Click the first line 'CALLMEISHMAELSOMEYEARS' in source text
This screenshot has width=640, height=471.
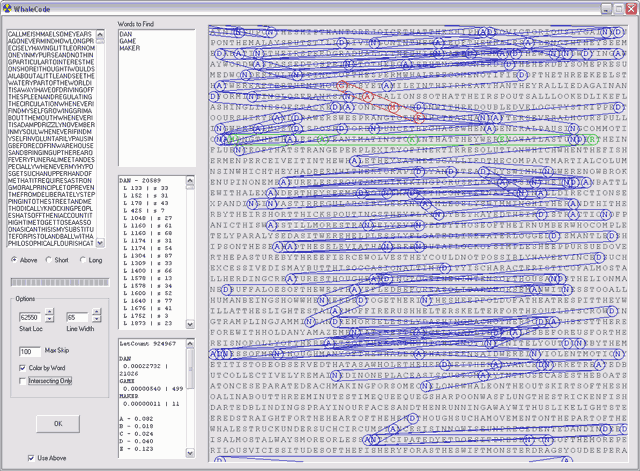(50, 34)
